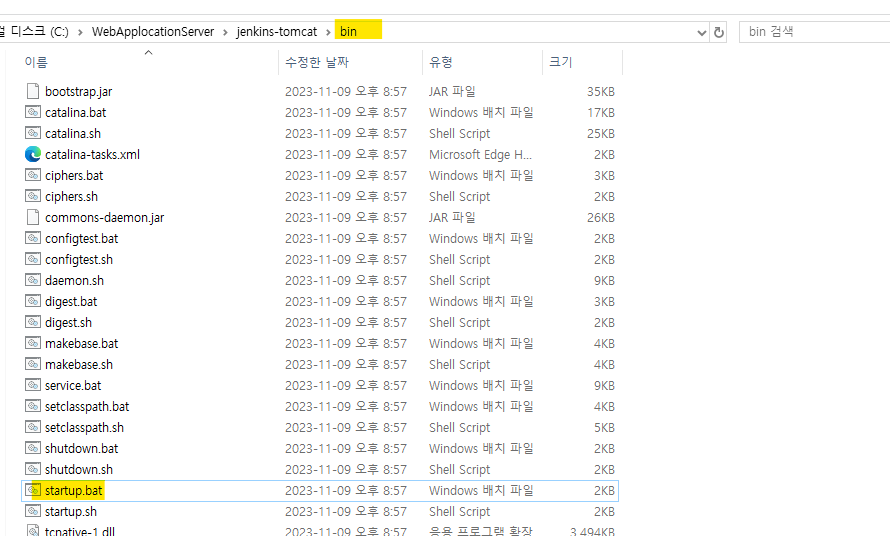Click the bin segment in the address bar

pos(349,32)
